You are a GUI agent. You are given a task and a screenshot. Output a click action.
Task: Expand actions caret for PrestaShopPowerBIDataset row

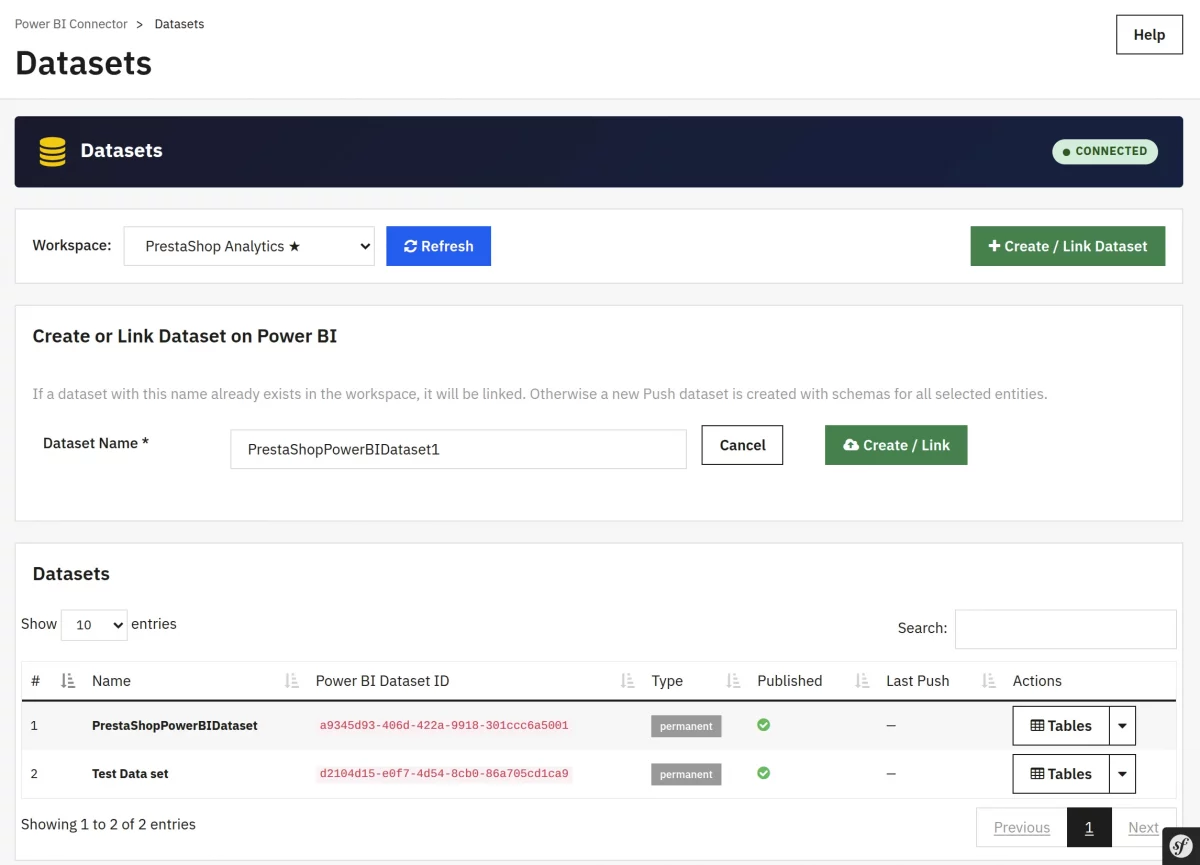(1122, 726)
